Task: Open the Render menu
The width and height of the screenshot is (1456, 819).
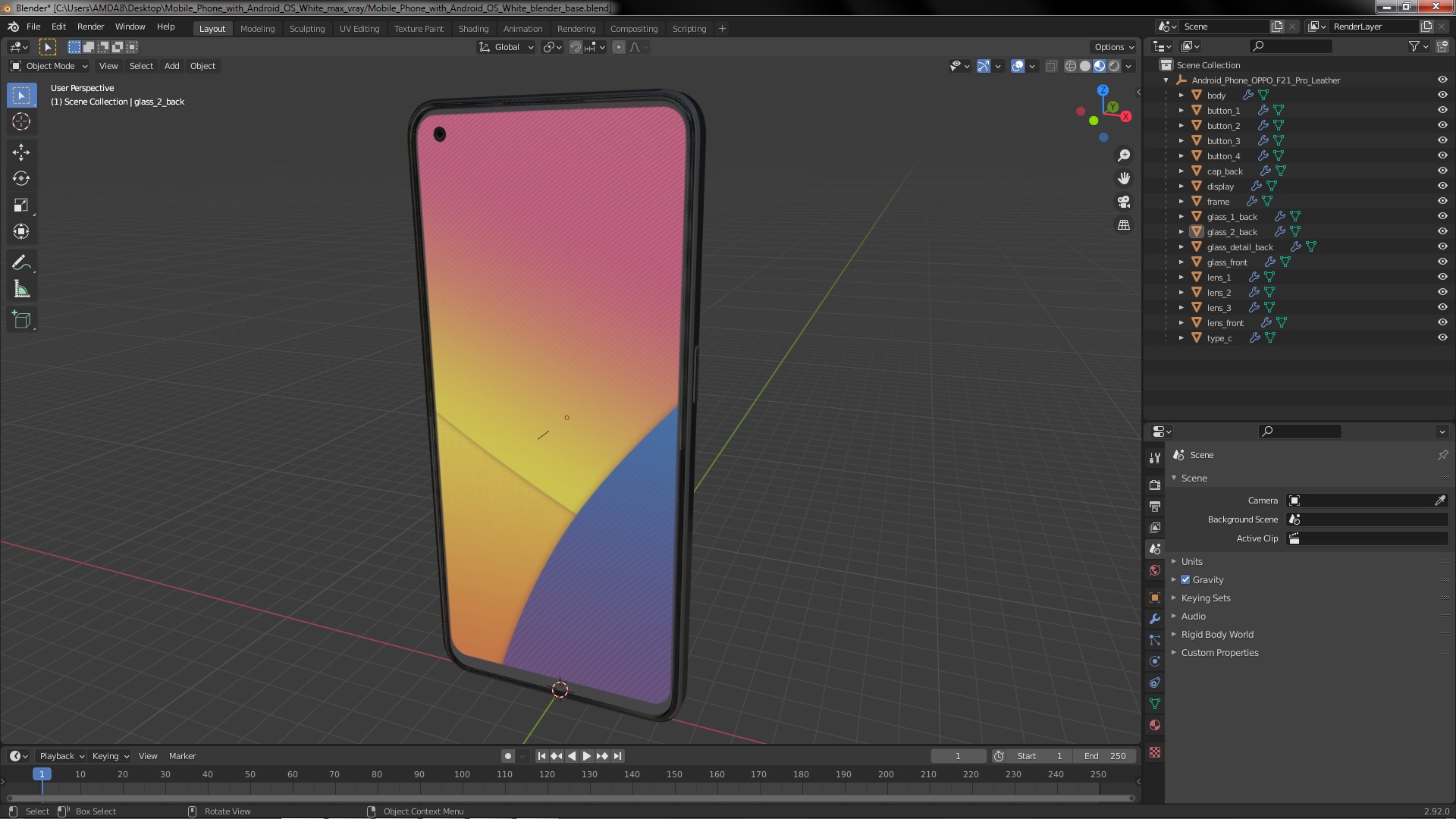Action: click(90, 27)
